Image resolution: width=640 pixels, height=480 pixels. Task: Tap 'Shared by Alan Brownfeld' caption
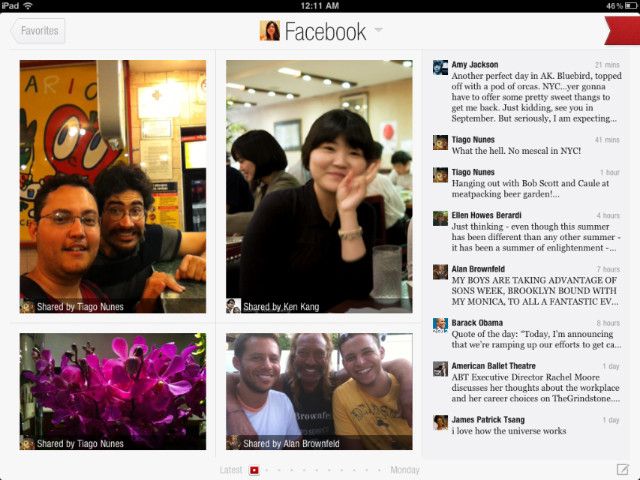coord(291,444)
